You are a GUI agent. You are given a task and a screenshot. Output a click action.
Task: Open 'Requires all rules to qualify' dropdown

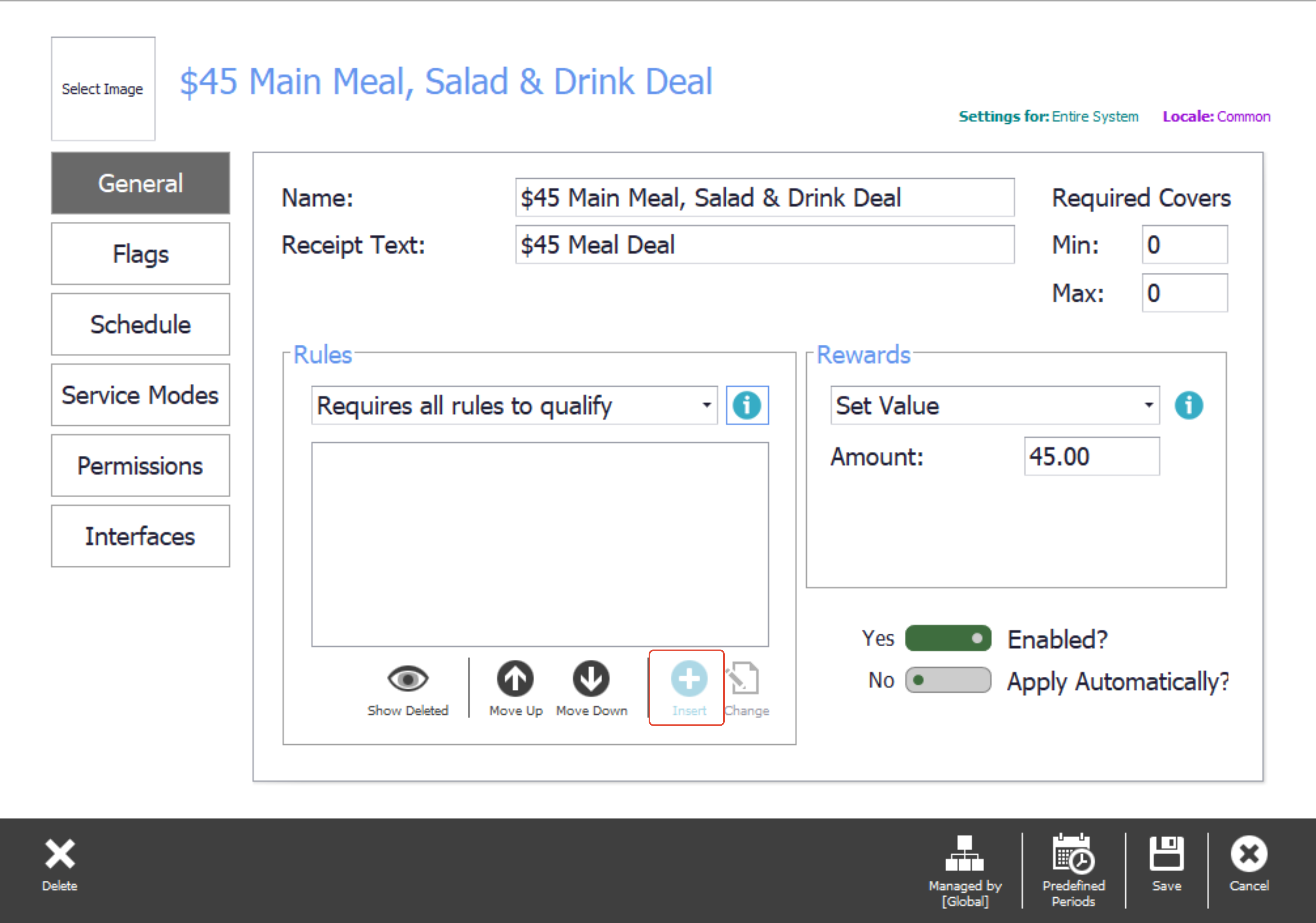click(514, 406)
